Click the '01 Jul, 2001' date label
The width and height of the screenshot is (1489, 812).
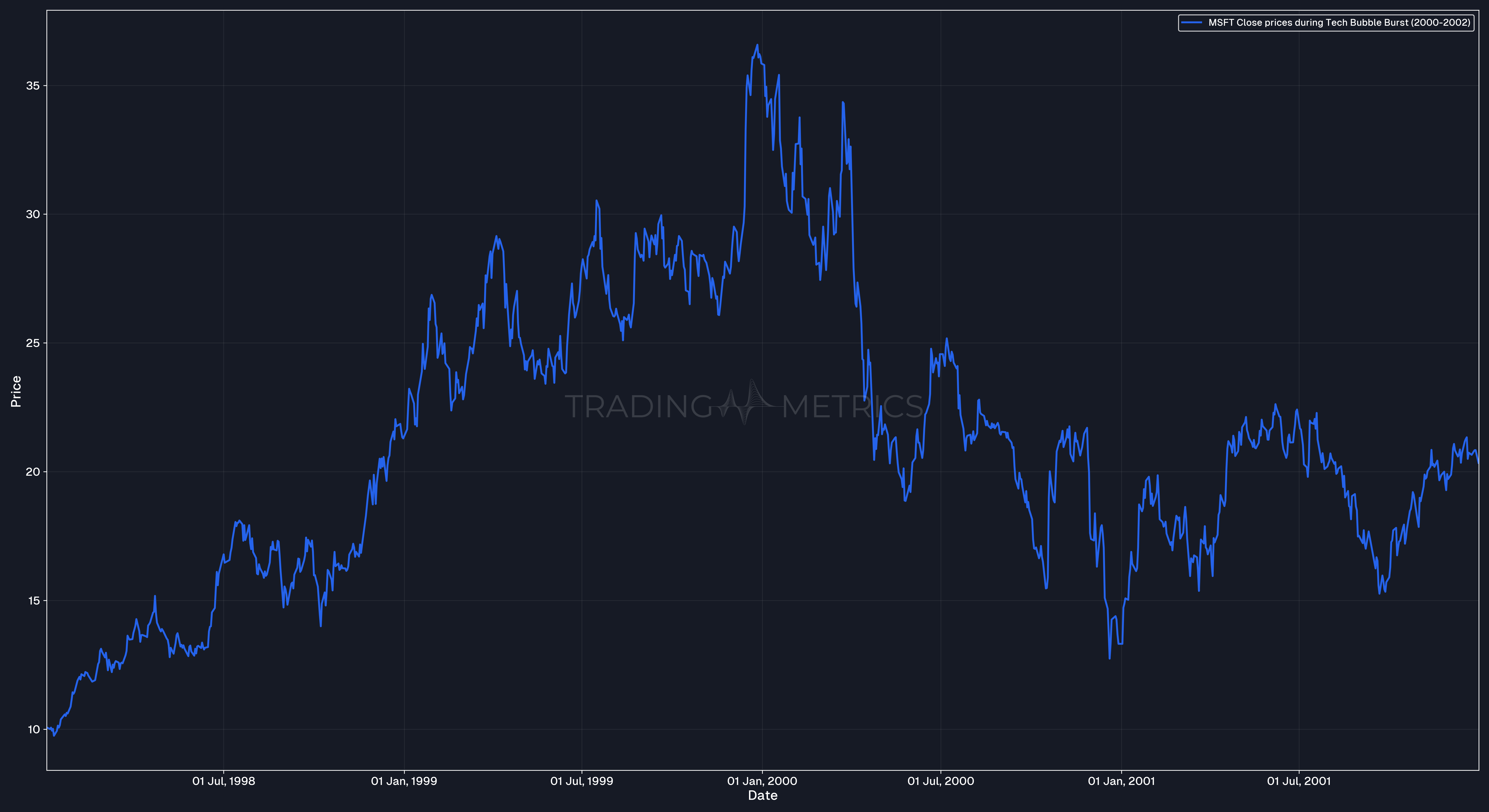[x=1299, y=781]
